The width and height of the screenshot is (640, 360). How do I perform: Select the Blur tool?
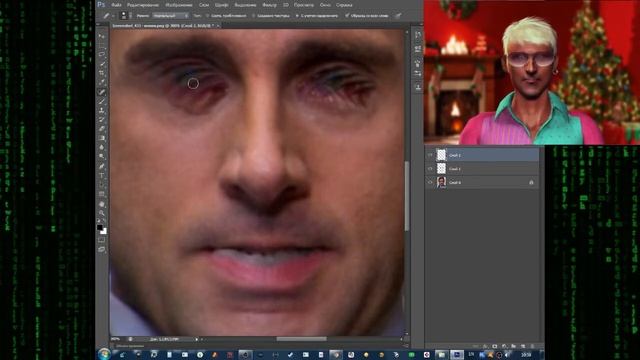click(x=102, y=147)
